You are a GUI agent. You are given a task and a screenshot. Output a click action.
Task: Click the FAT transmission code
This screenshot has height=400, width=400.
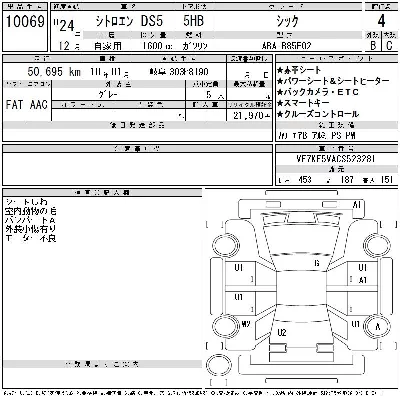tap(14, 105)
